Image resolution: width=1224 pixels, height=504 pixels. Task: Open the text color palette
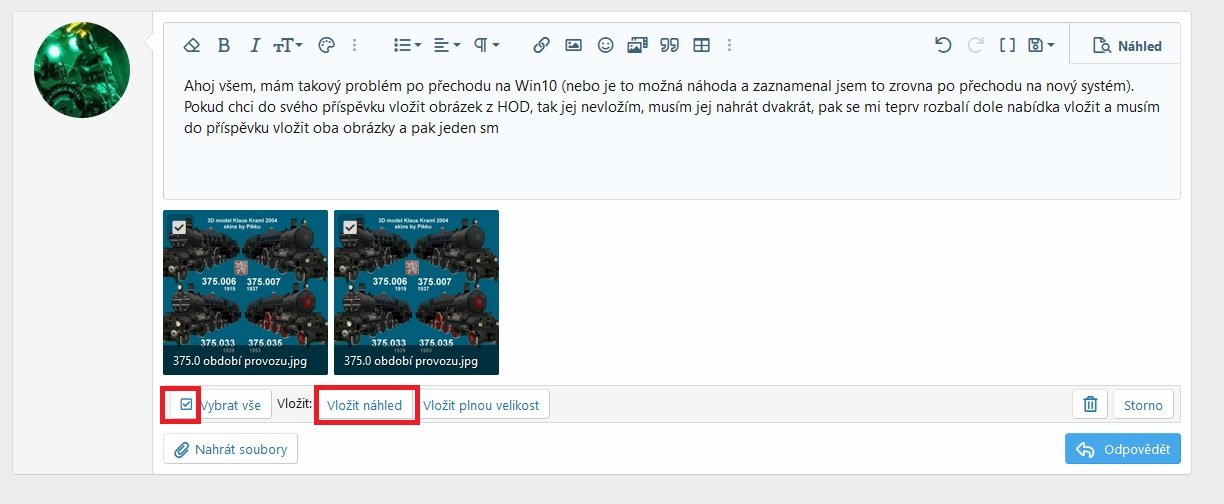(x=326, y=45)
